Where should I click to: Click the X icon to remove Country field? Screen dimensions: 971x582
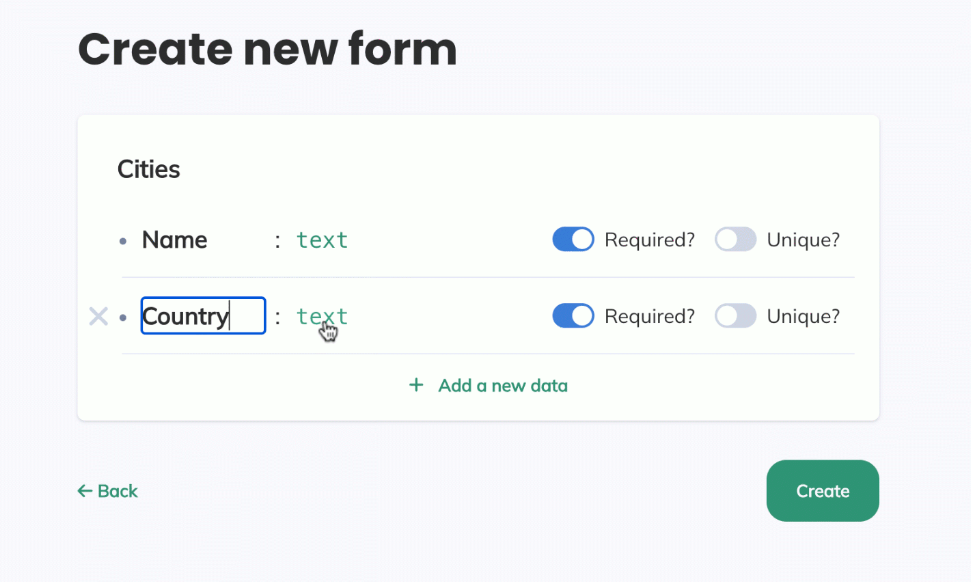(x=98, y=317)
